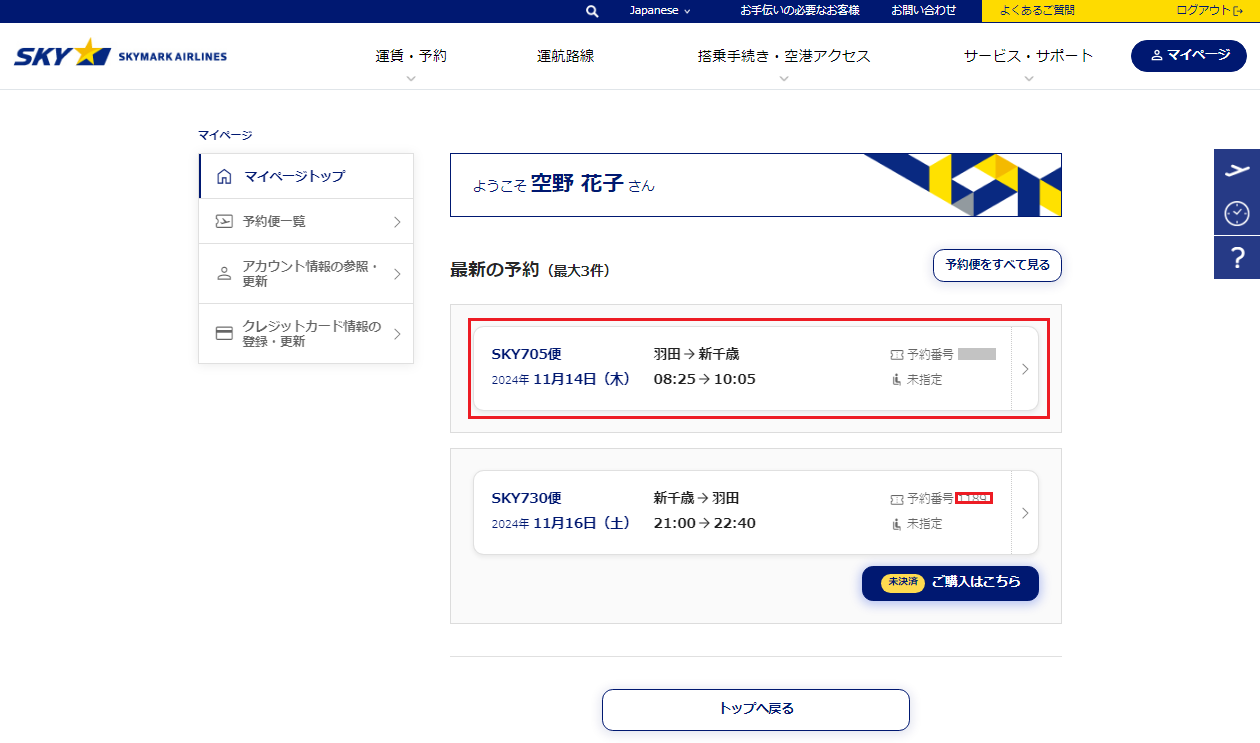
Task: Open the airplane icon side tab
Action: (x=1237, y=170)
